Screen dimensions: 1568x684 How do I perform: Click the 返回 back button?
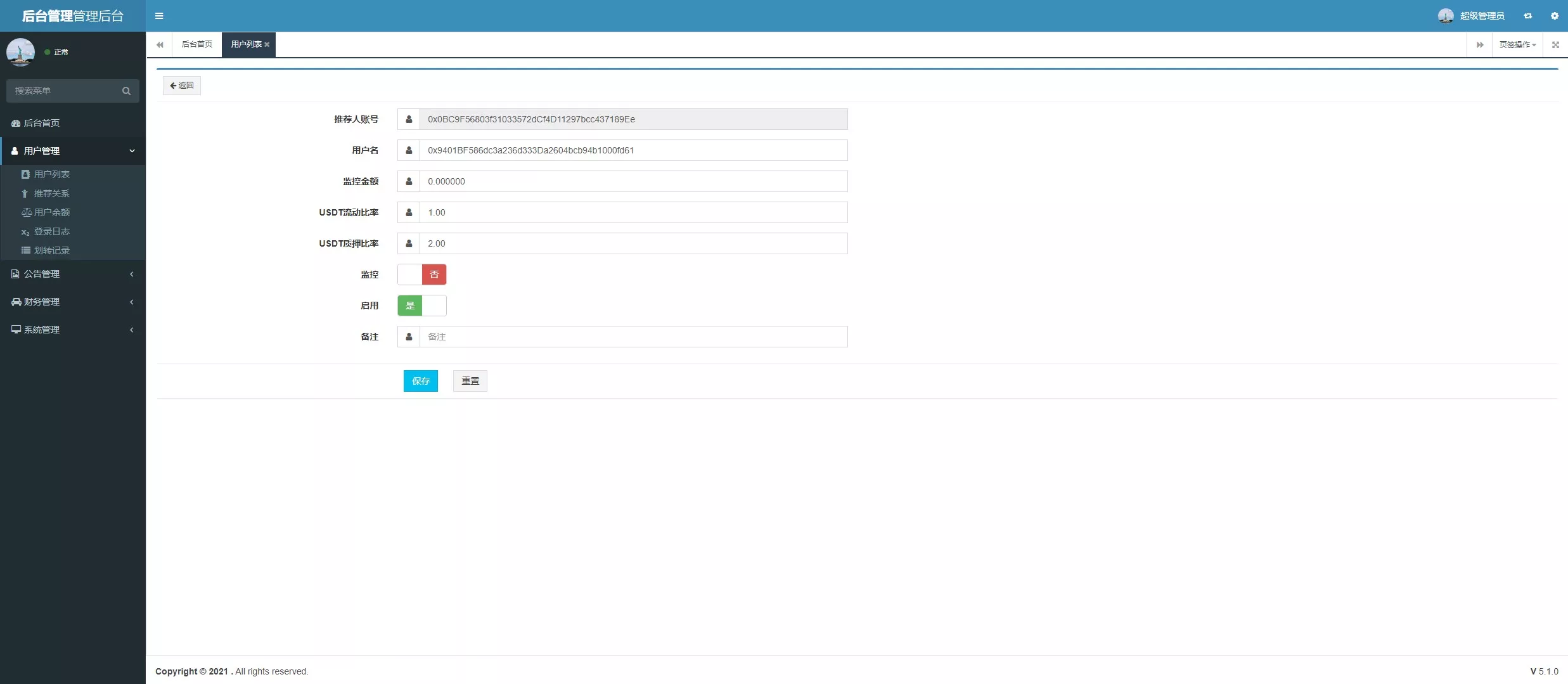coord(182,86)
